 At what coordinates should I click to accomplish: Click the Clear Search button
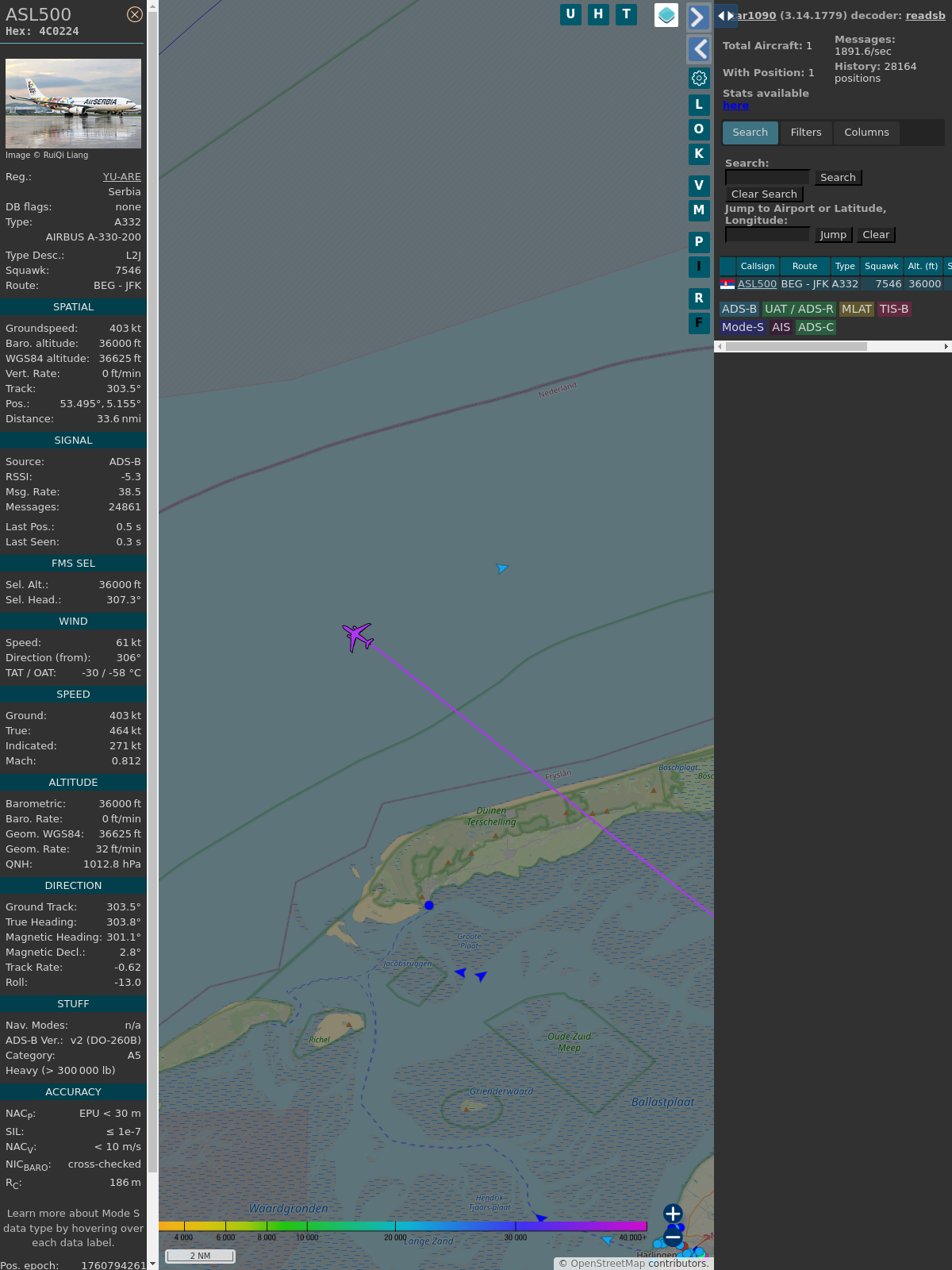[764, 194]
